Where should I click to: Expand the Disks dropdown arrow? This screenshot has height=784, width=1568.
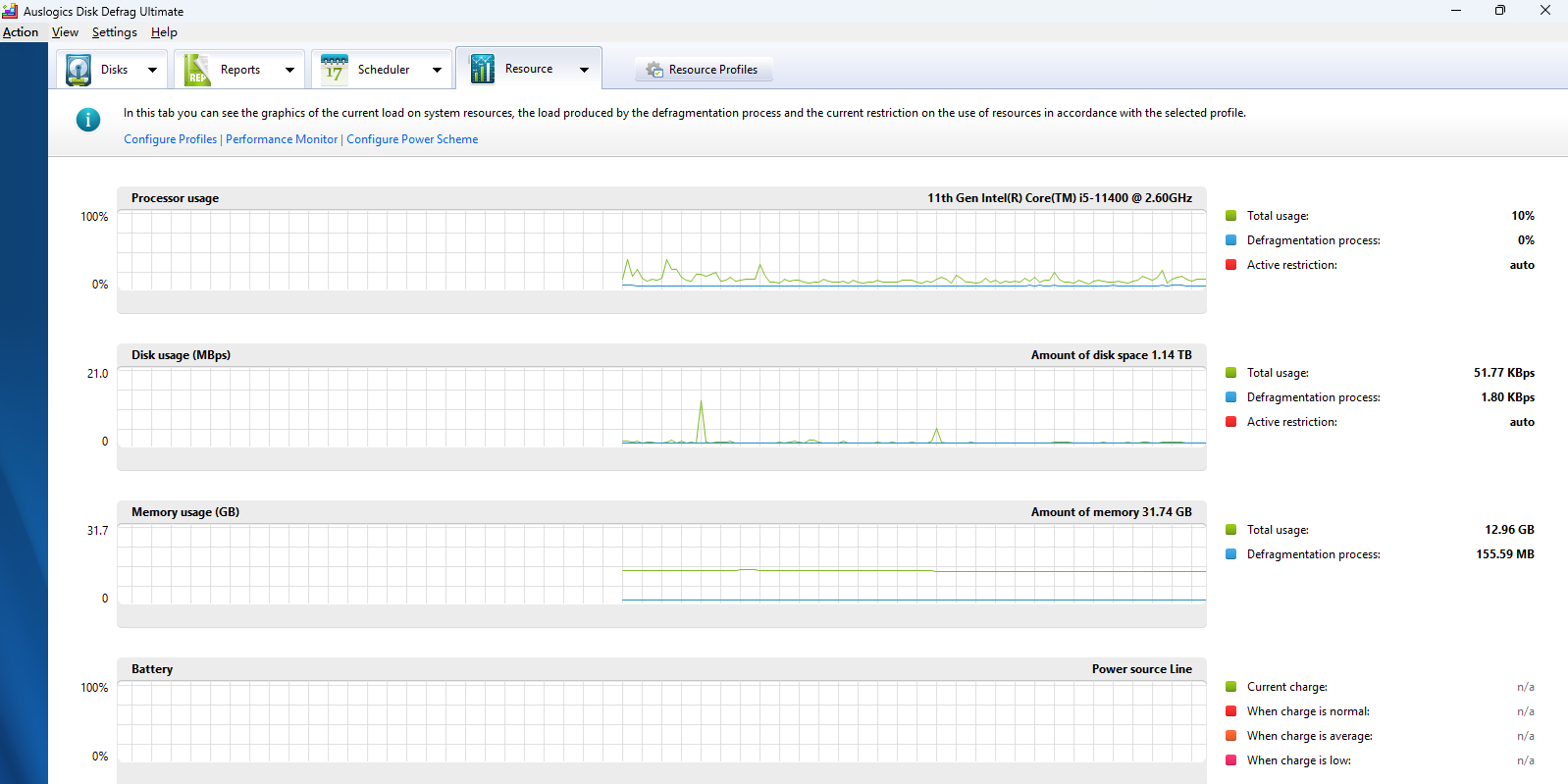pos(152,70)
